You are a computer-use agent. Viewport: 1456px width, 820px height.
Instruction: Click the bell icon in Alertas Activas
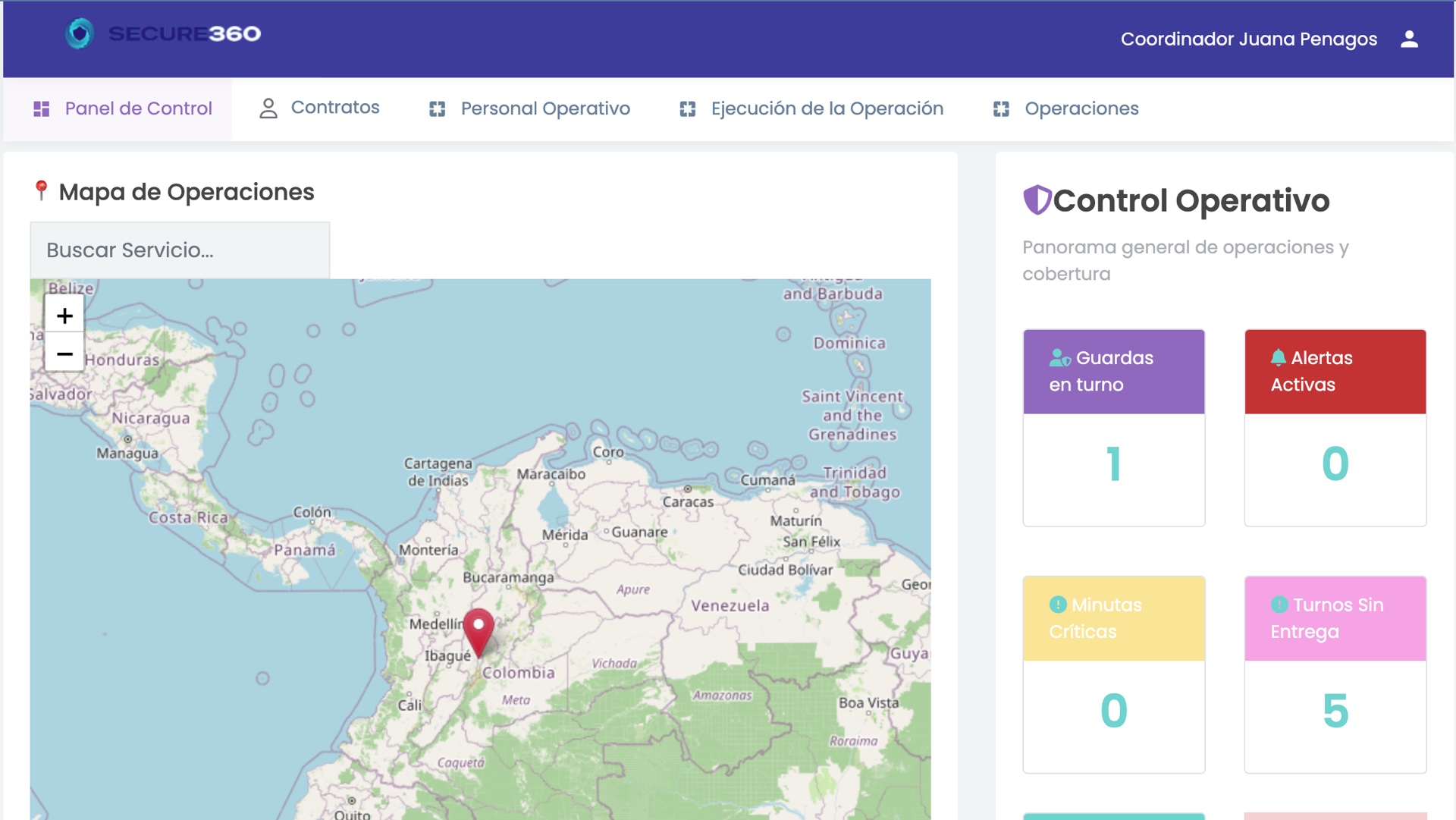1279,357
